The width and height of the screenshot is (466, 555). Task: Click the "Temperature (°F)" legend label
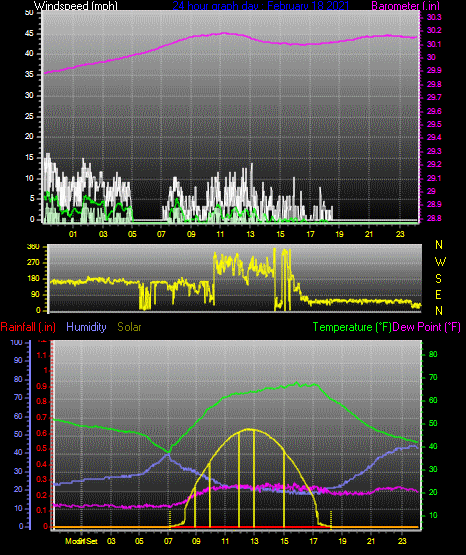352,327
